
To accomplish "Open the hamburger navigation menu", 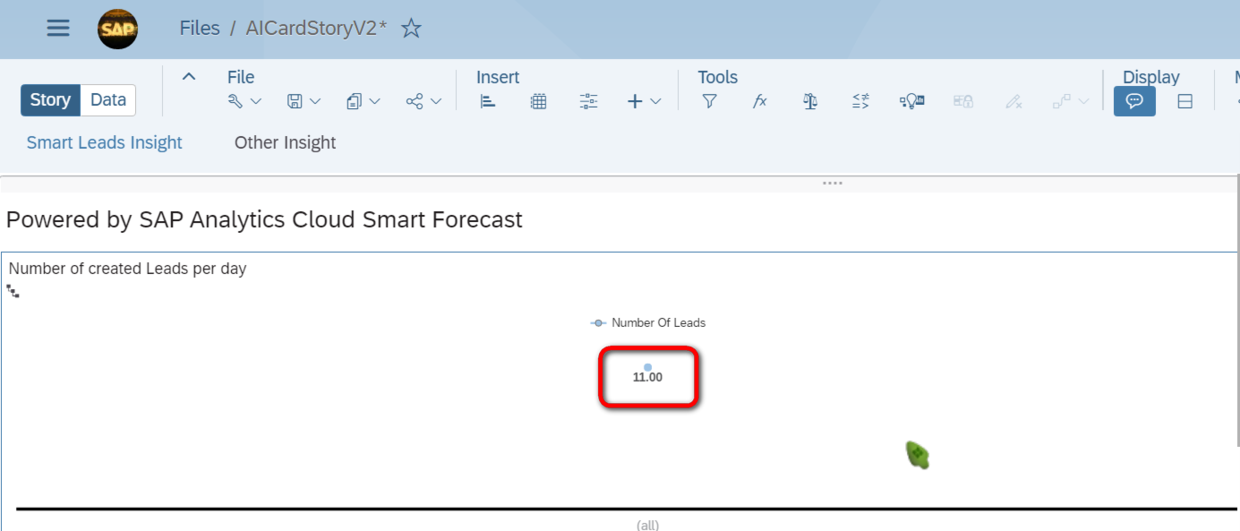I will pos(58,28).
